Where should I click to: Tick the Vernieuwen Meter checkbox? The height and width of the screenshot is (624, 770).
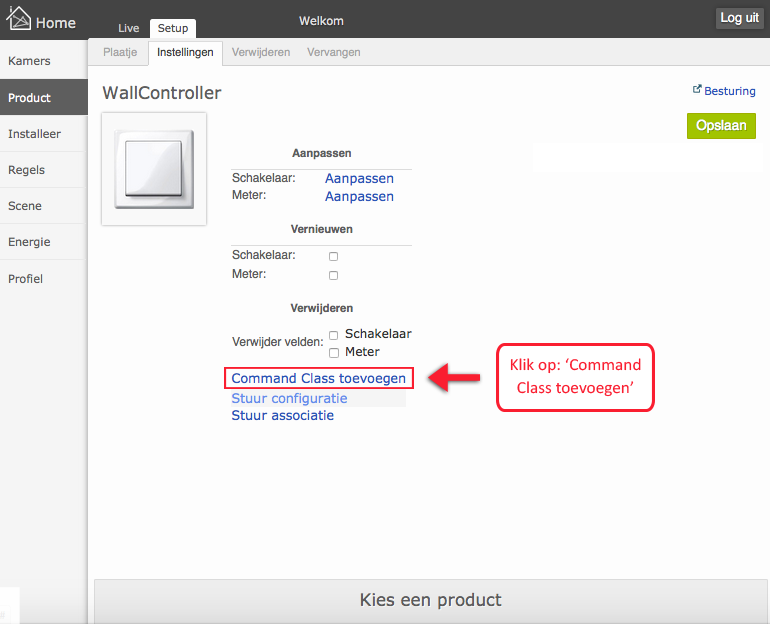click(333, 275)
